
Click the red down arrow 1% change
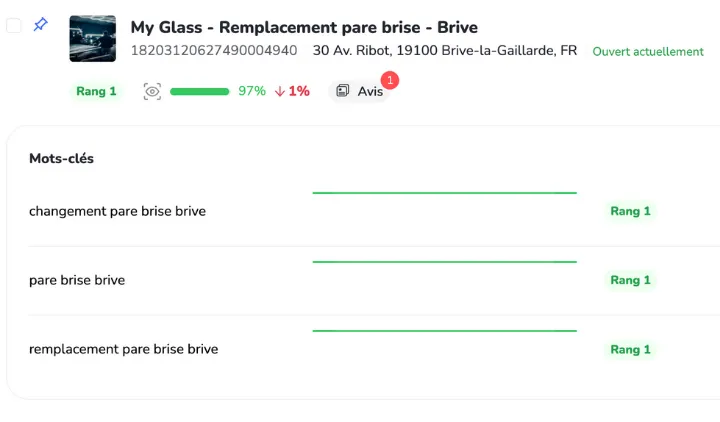click(292, 91)
